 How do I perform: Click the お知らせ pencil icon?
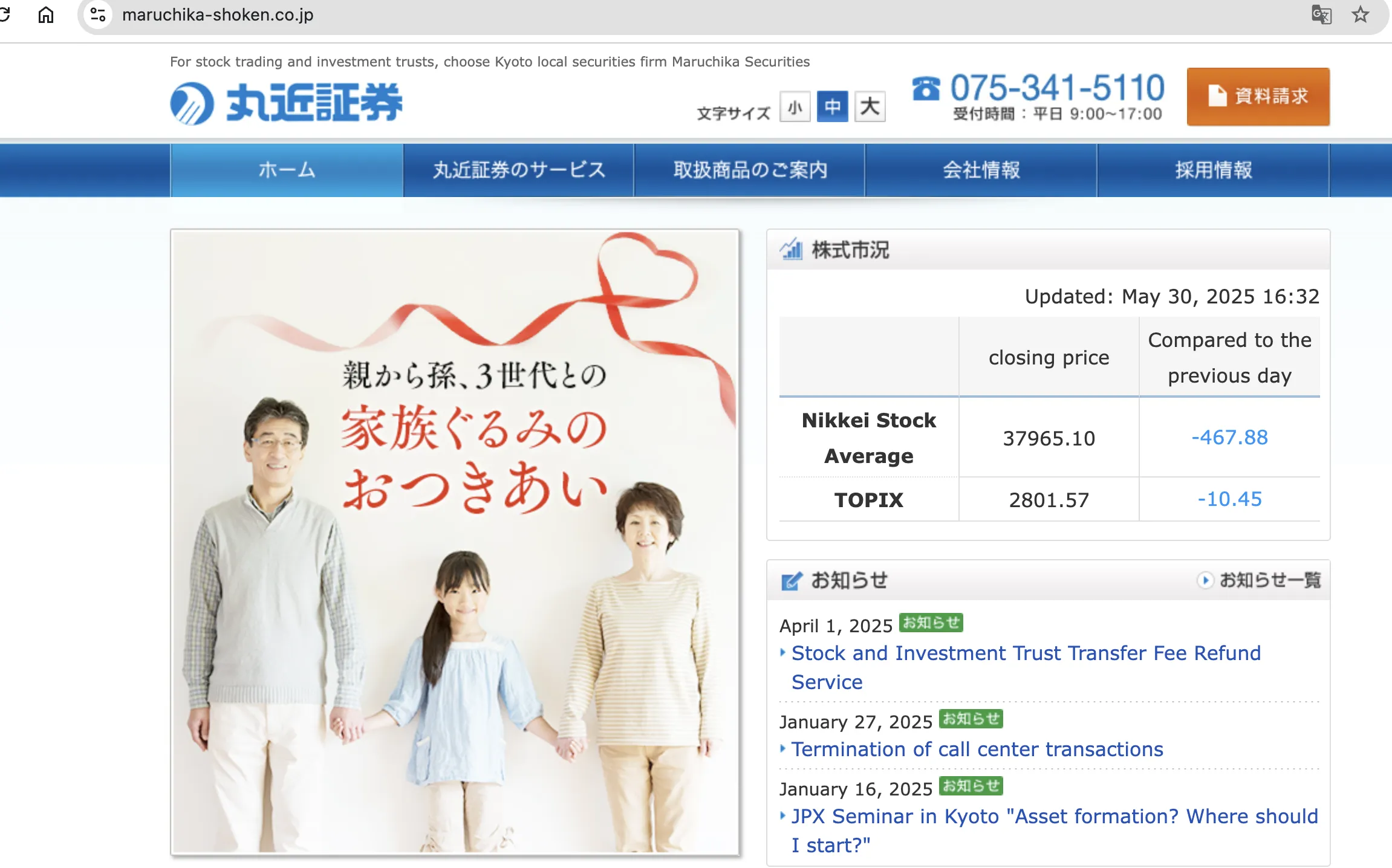[792, 581]
